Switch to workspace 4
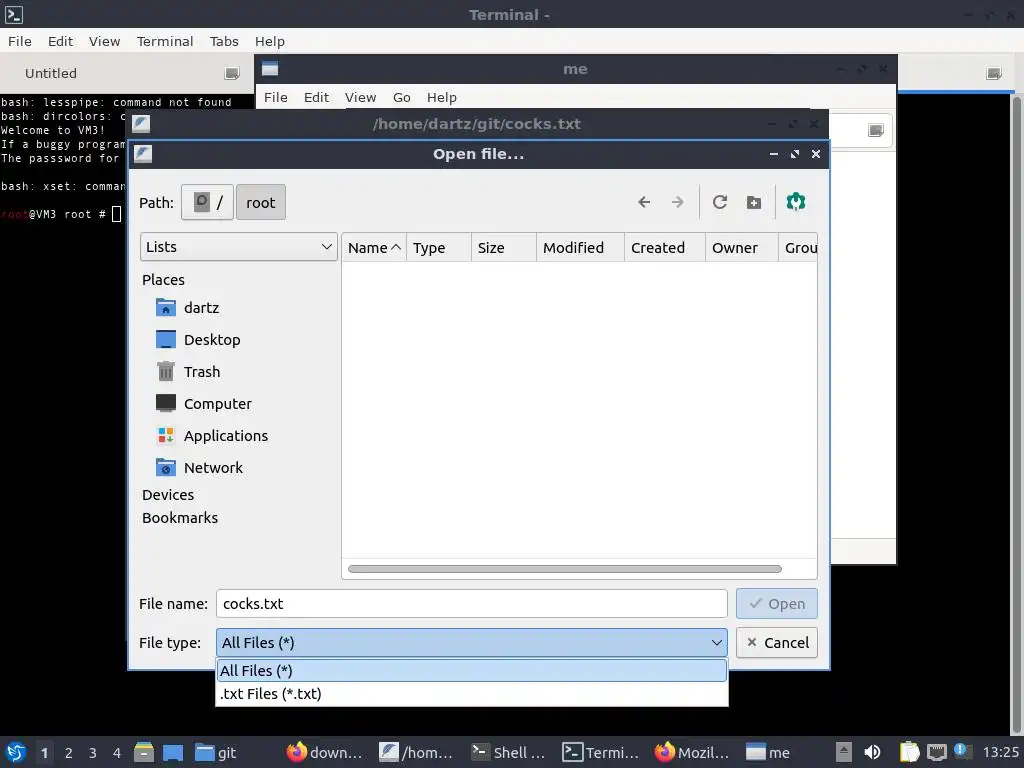 117,753
